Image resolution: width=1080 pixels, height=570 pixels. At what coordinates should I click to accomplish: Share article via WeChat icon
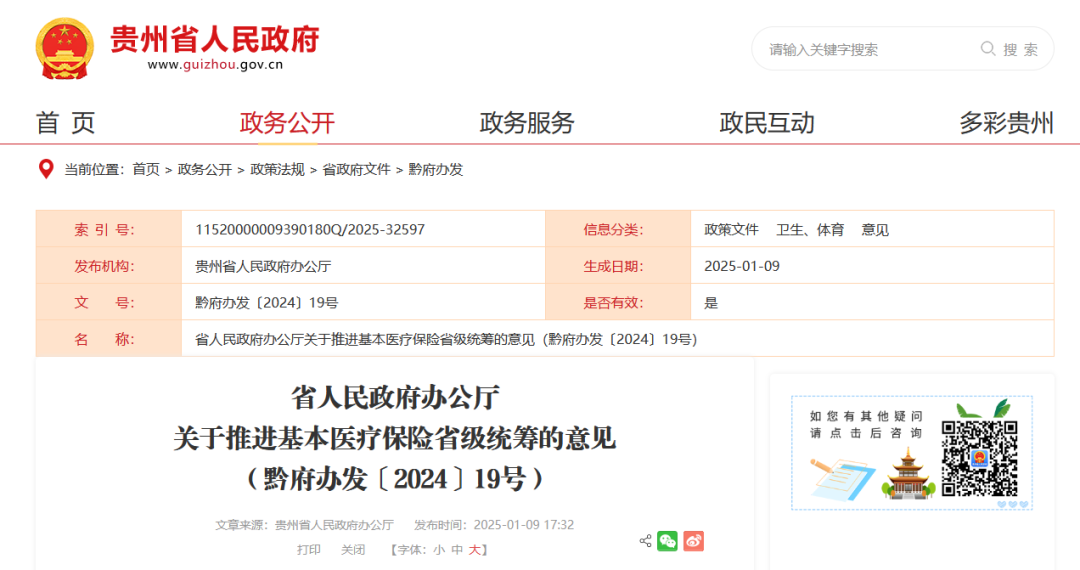coord(667,541)
